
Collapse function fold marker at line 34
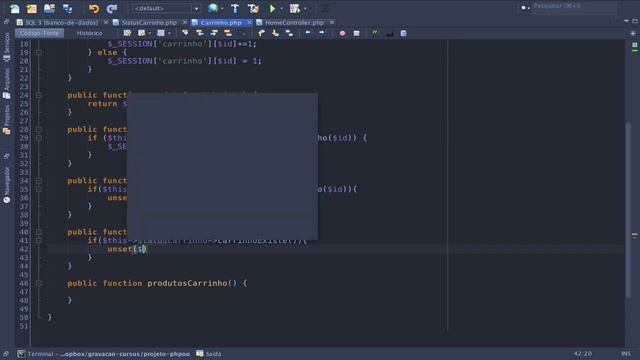pos(39,180)
